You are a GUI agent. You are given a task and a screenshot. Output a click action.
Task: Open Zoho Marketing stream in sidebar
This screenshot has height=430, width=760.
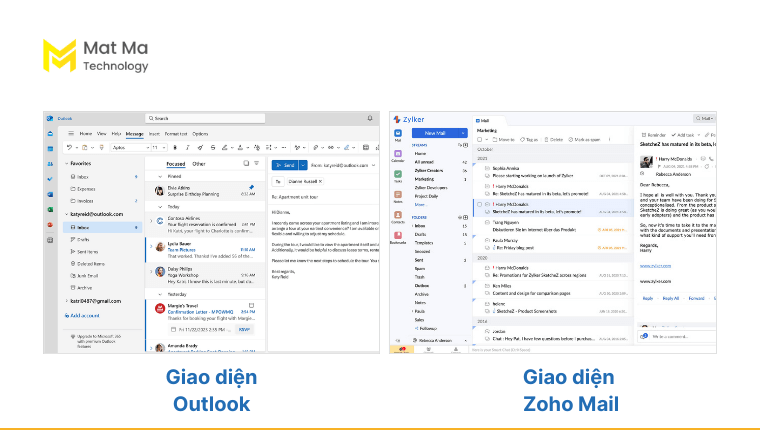click(424, 179)
